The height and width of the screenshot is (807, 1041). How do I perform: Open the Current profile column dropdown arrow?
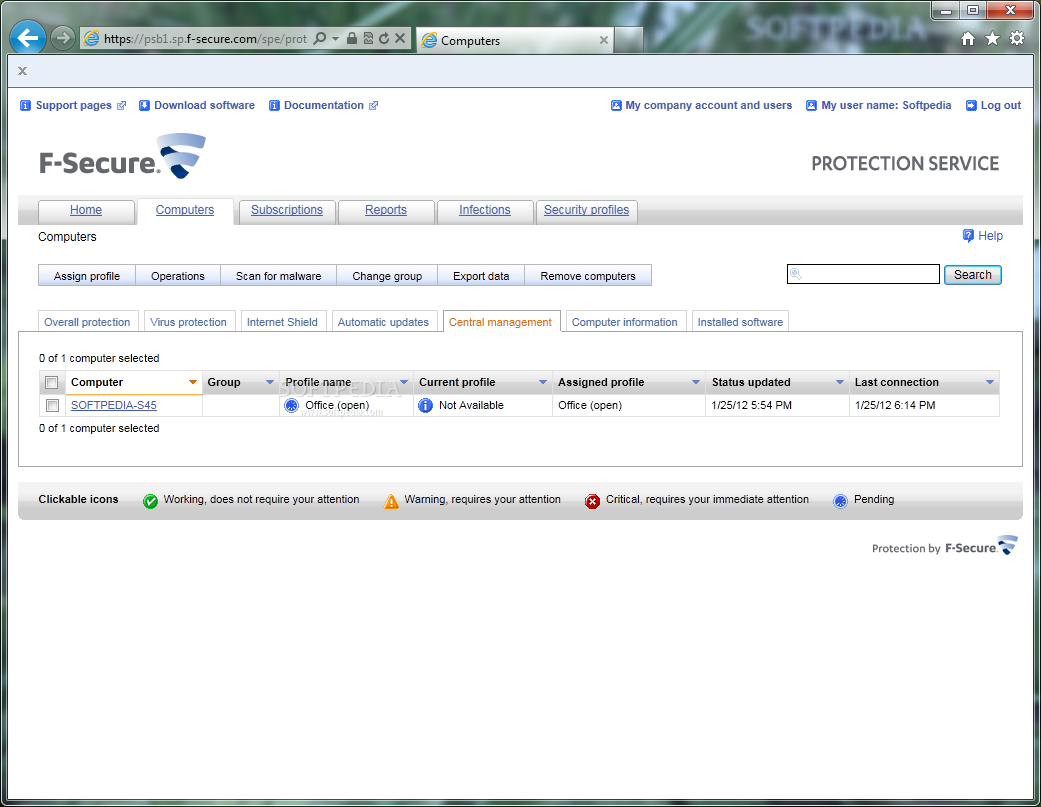point(542,382)
